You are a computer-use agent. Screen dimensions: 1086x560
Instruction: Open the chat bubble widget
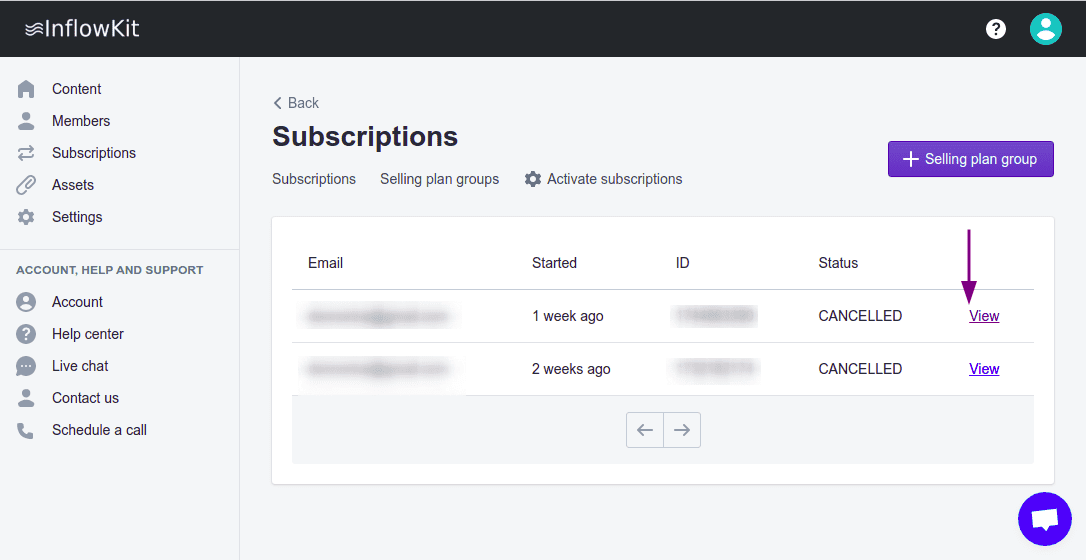coord(1044,519)
